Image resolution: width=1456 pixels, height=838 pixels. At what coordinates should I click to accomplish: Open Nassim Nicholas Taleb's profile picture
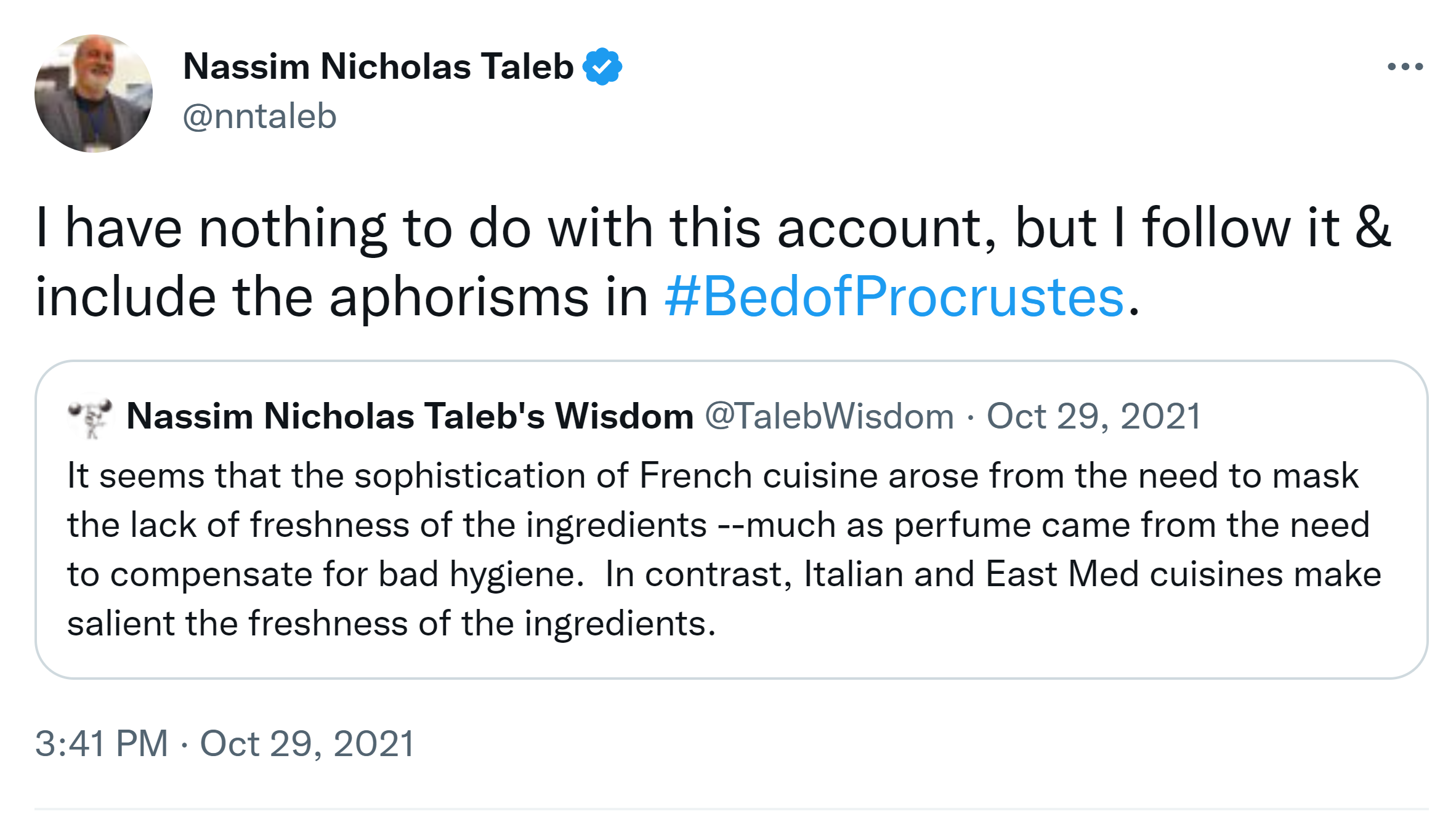click(x=94, y=94)
